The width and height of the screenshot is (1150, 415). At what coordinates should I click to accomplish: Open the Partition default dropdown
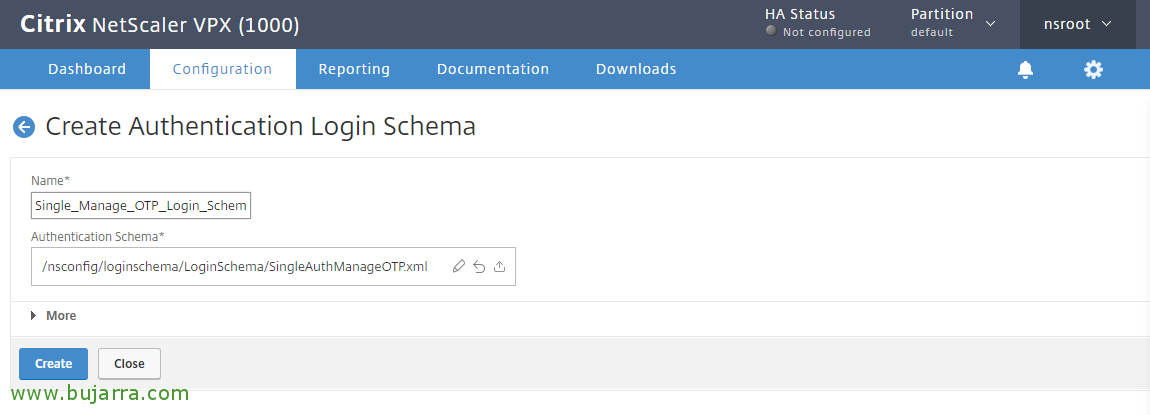point(953,23)
